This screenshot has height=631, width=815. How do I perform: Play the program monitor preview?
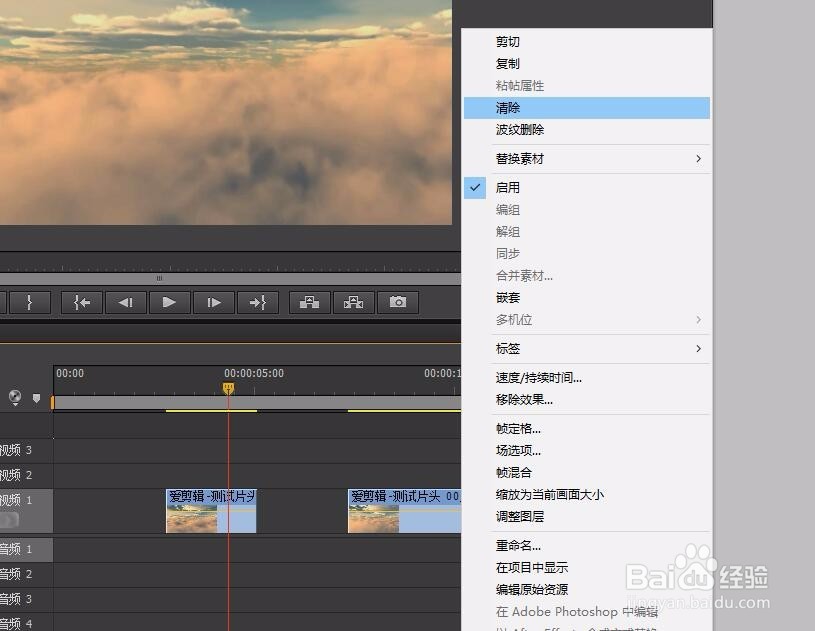pyautogui.click(x=169, y=302)
